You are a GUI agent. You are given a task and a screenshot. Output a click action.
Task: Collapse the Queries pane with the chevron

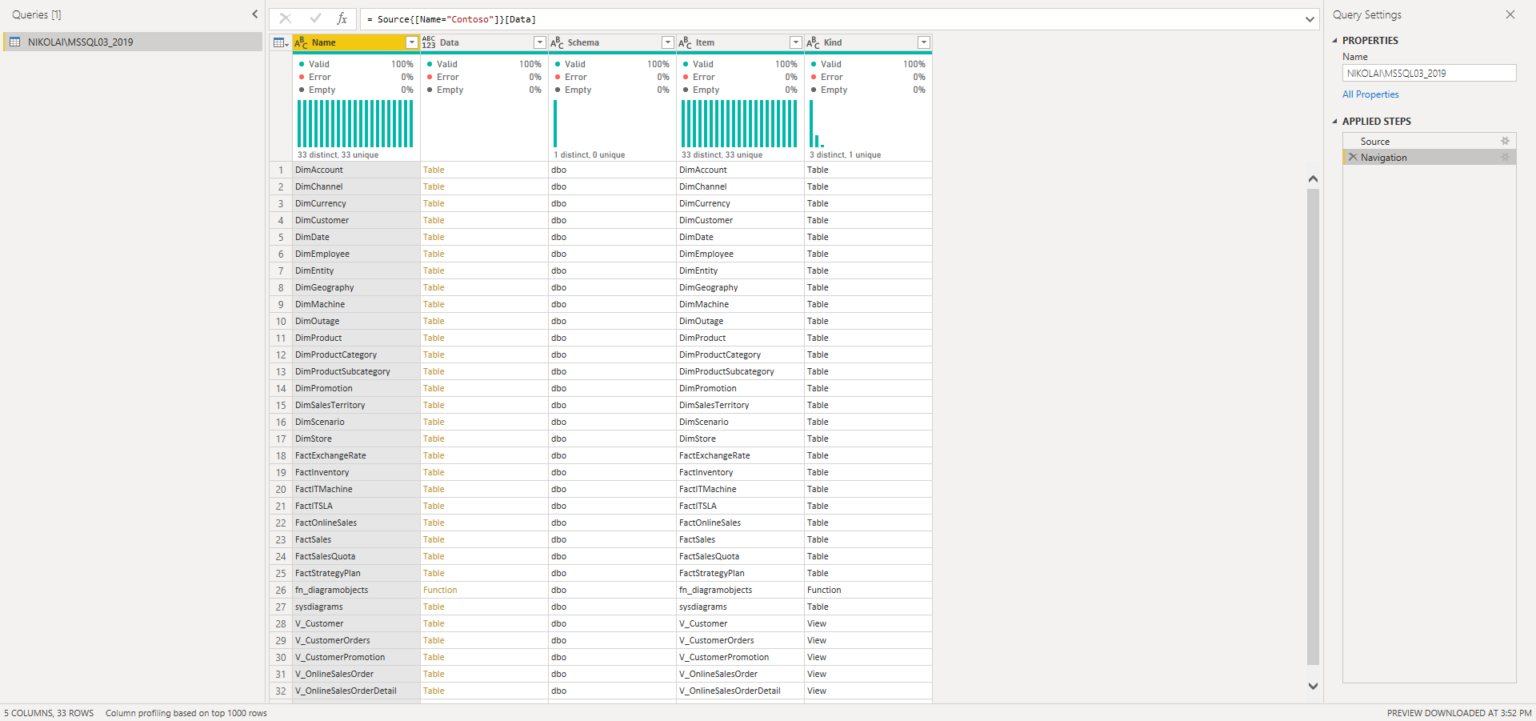click(254, 15)
